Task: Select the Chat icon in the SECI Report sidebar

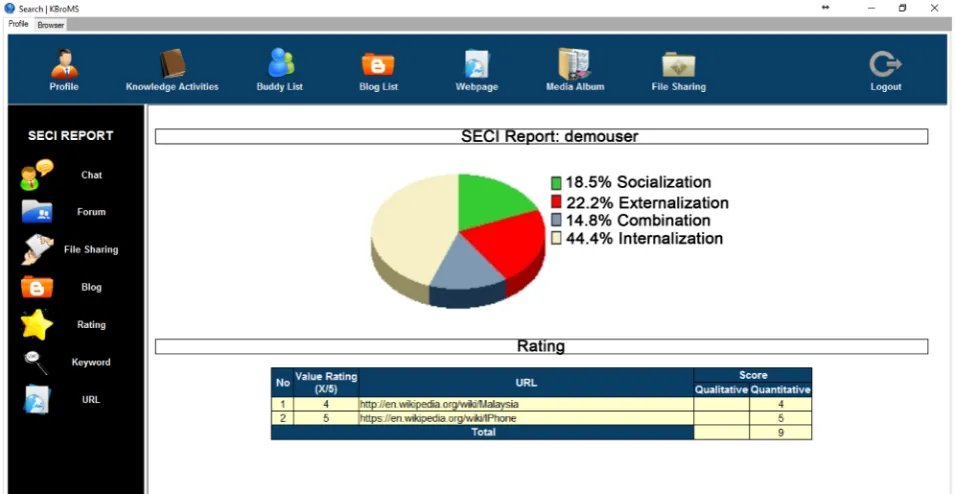Action: point(37,175)
